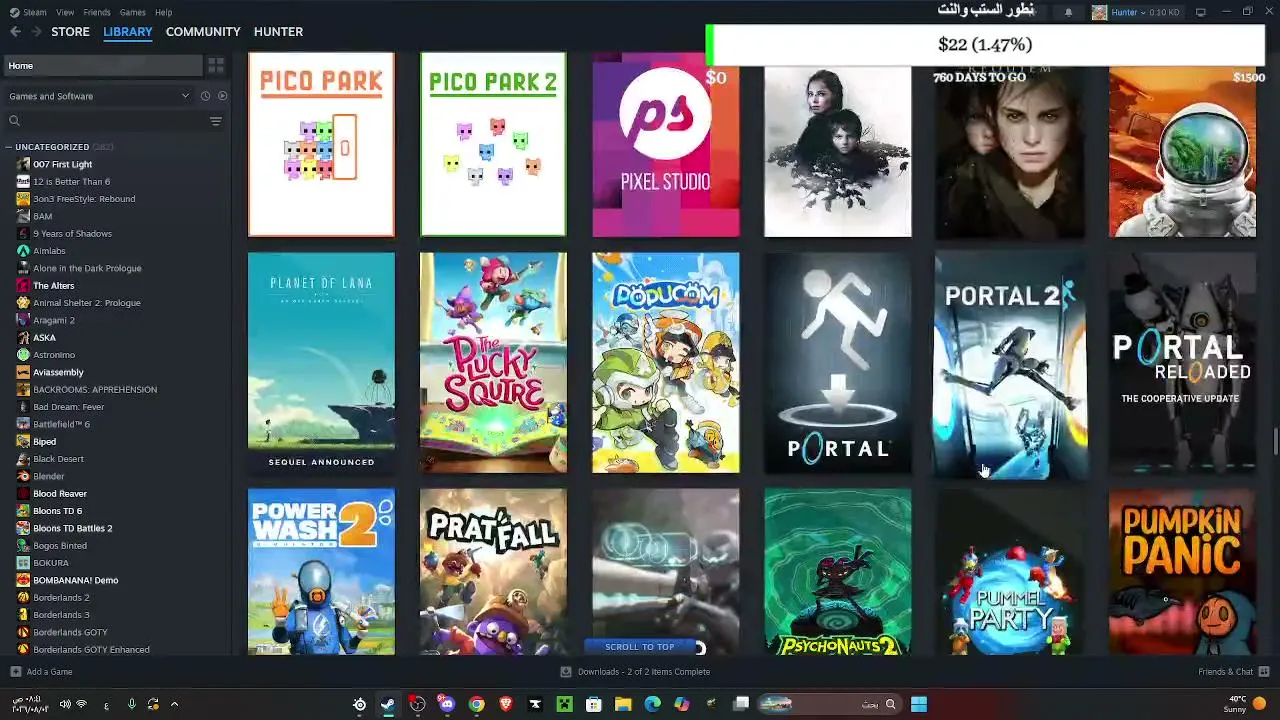The width and height of the screenshot is (1280, 720).
Task: Open Microsoft Edge from the taskbar
Action: click(653, 704)
